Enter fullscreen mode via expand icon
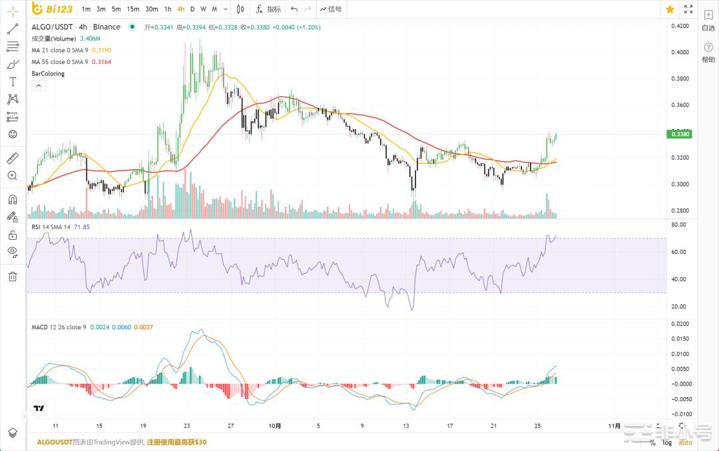Image resolution: width=719 pixels, height=451 pixels. click(688, 9)
